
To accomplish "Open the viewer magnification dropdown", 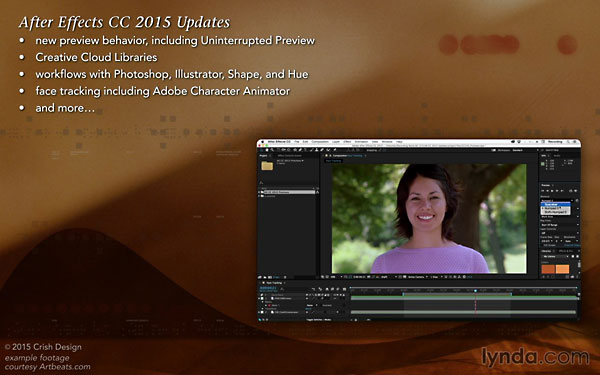I will (x=335, y=277).
